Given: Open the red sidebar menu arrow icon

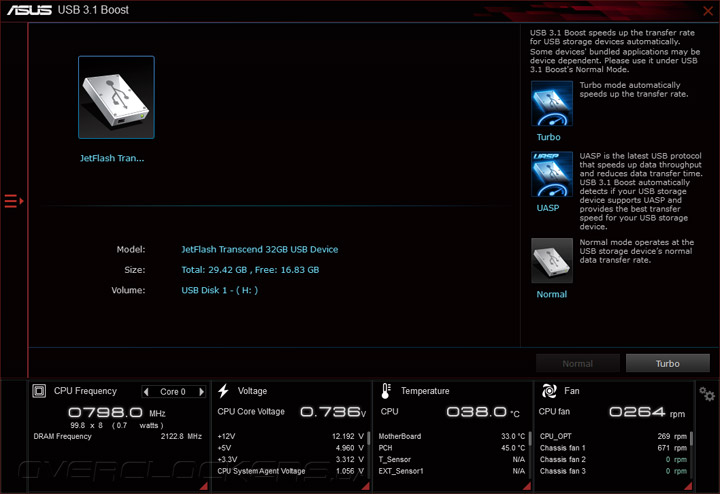Looking at the screenshot, I should 14,201.
